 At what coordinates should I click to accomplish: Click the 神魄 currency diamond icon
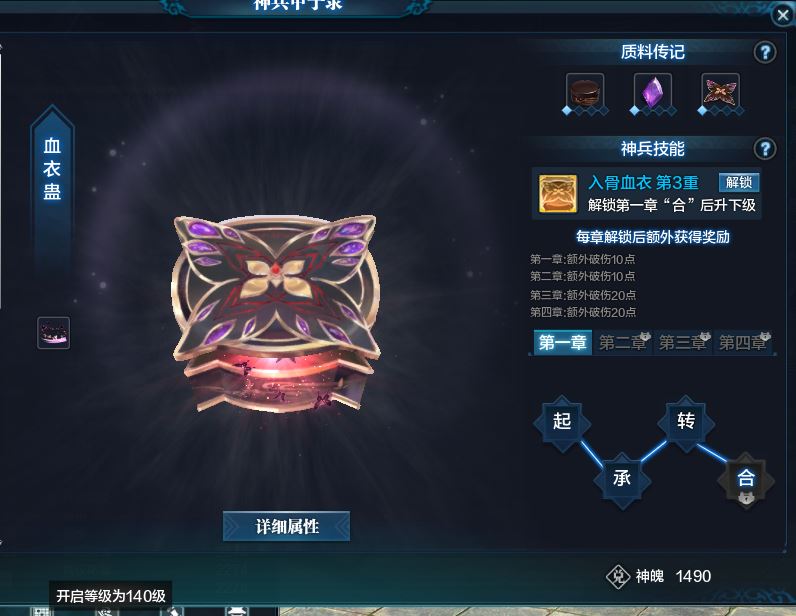coord(618,576)
